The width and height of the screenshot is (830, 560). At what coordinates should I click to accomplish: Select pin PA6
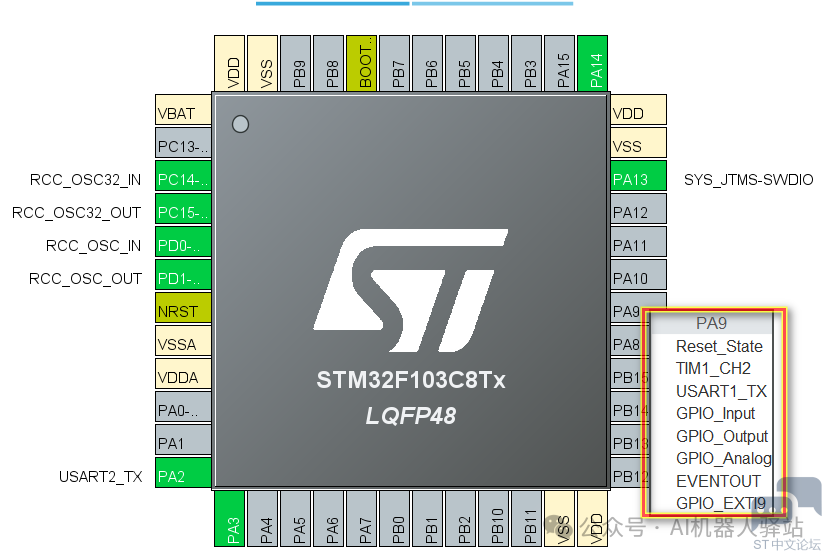[x=329, y=519]
